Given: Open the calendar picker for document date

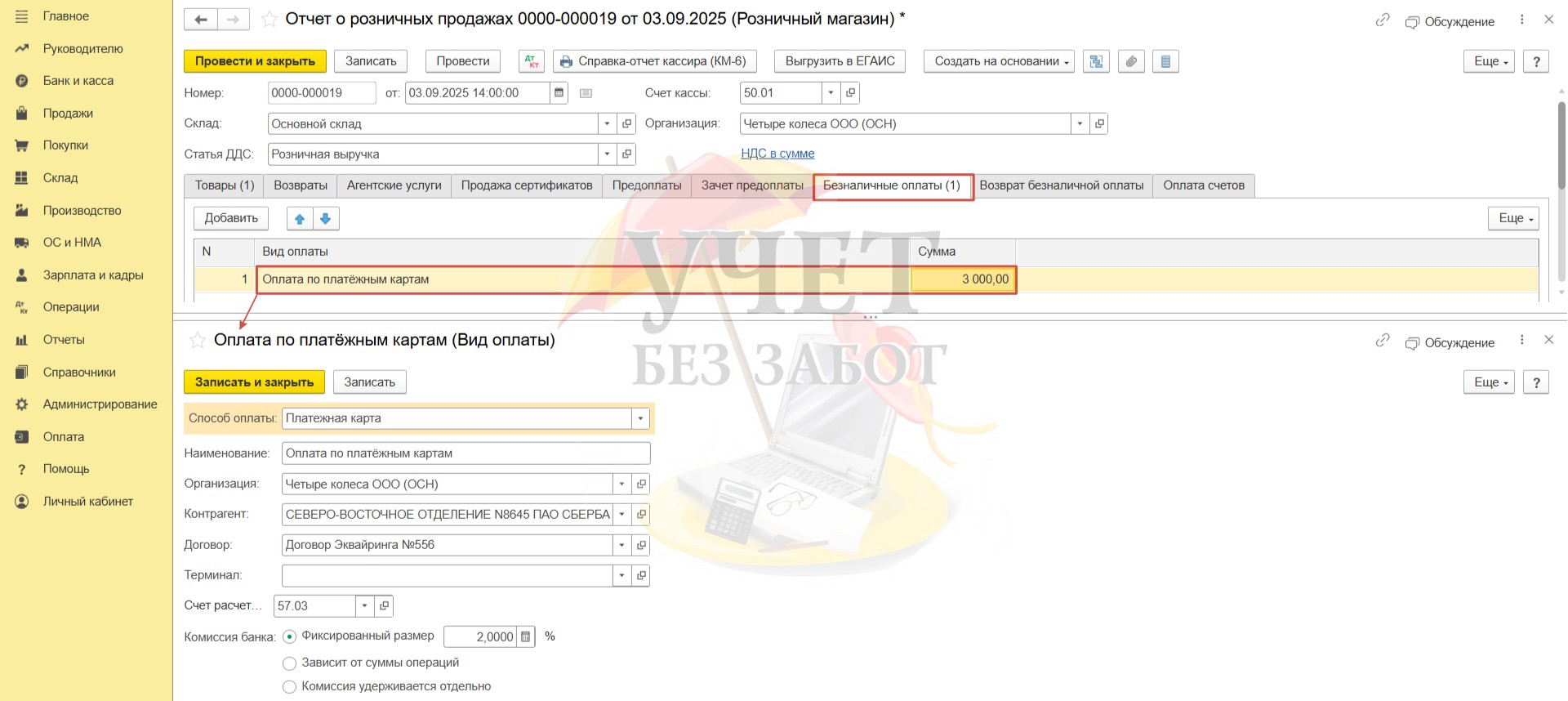Looking at the screenshot, I should click(x=559, y=93).
